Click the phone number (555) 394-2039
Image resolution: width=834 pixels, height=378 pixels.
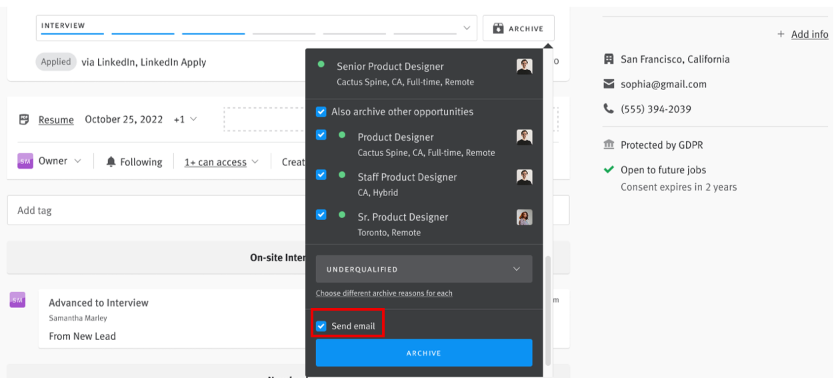pyautogui.click(x=656, y=109)
